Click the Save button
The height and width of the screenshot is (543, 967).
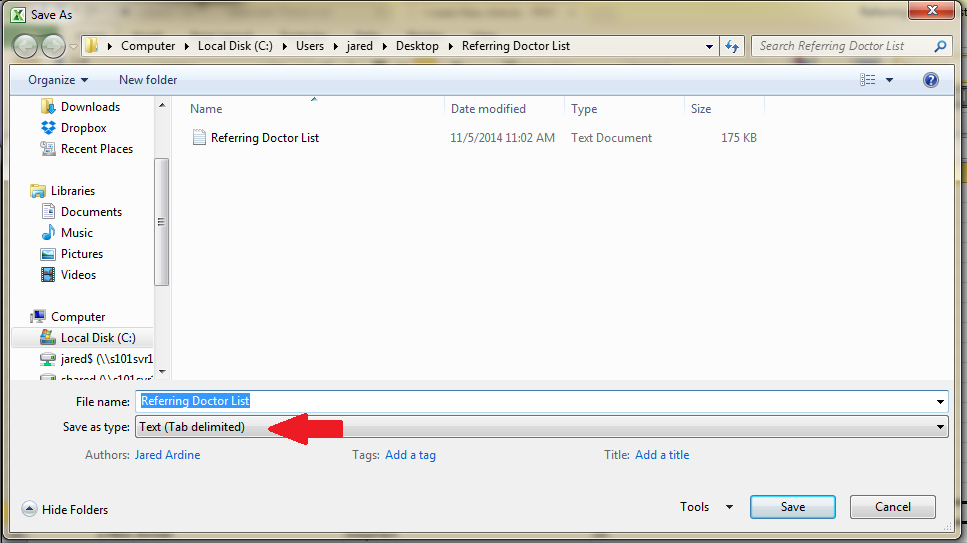[792, 507]
